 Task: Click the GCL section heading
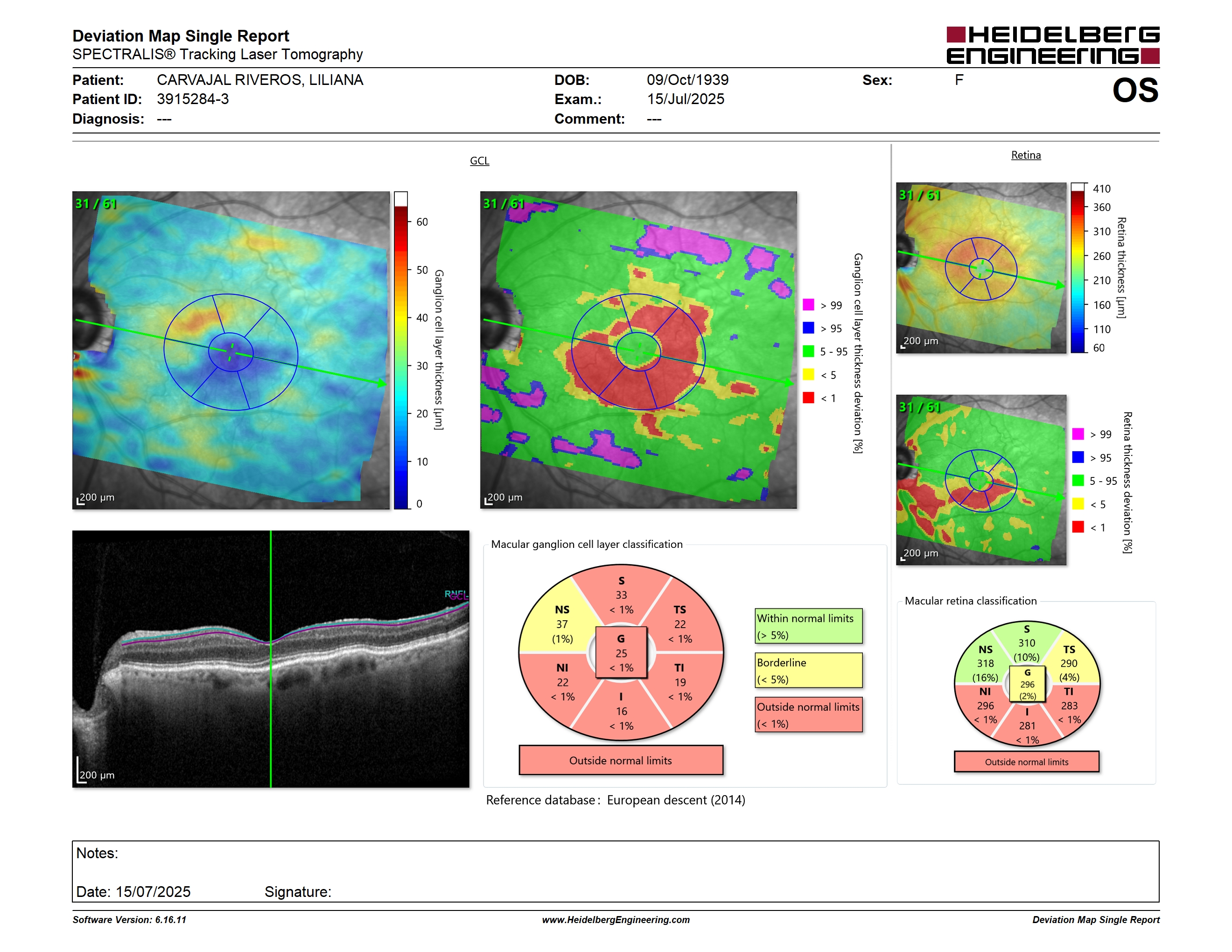pos(479,161)
